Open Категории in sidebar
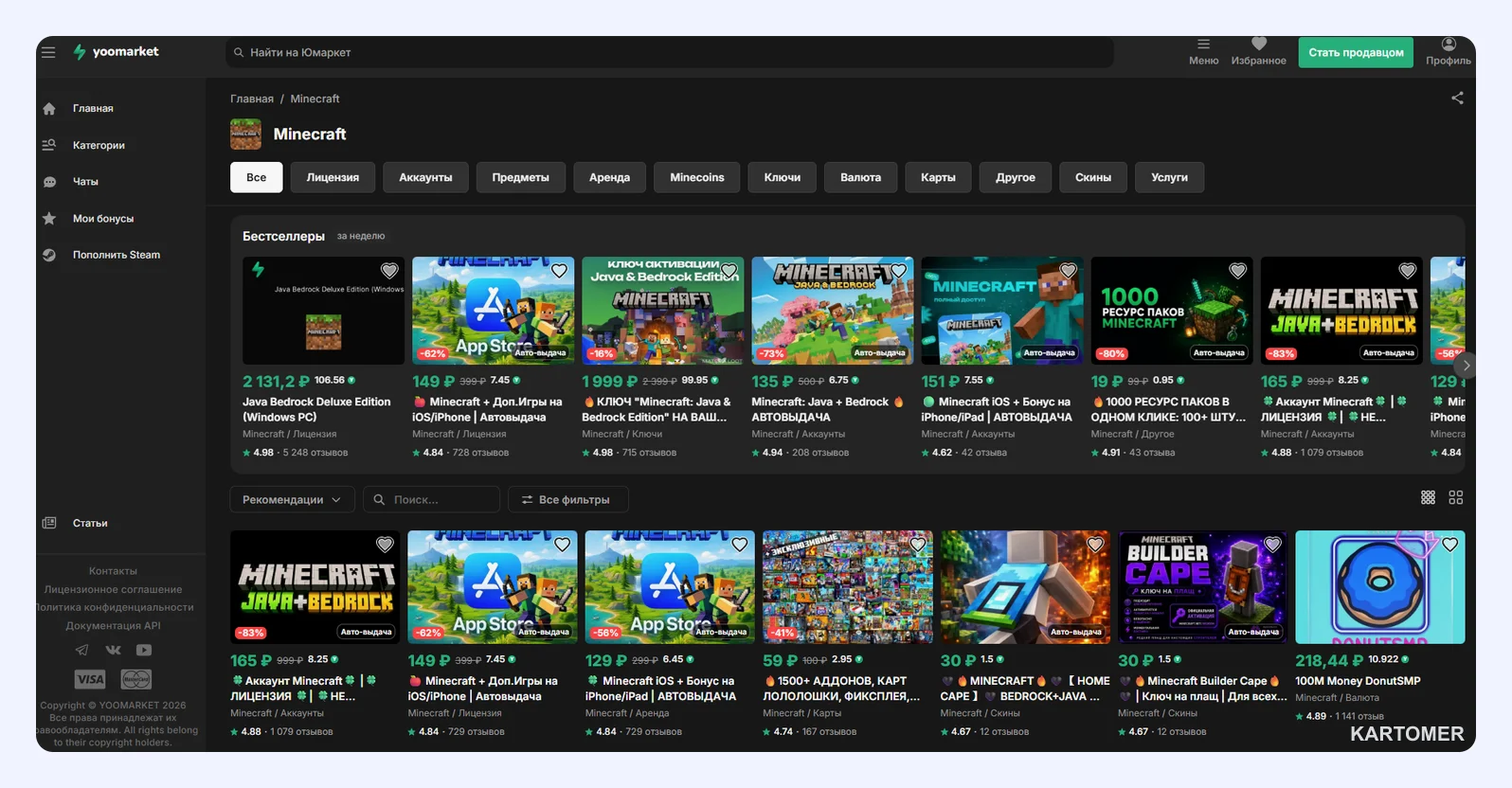Viewport: 1512px width, 788px height. coord(99,145)
